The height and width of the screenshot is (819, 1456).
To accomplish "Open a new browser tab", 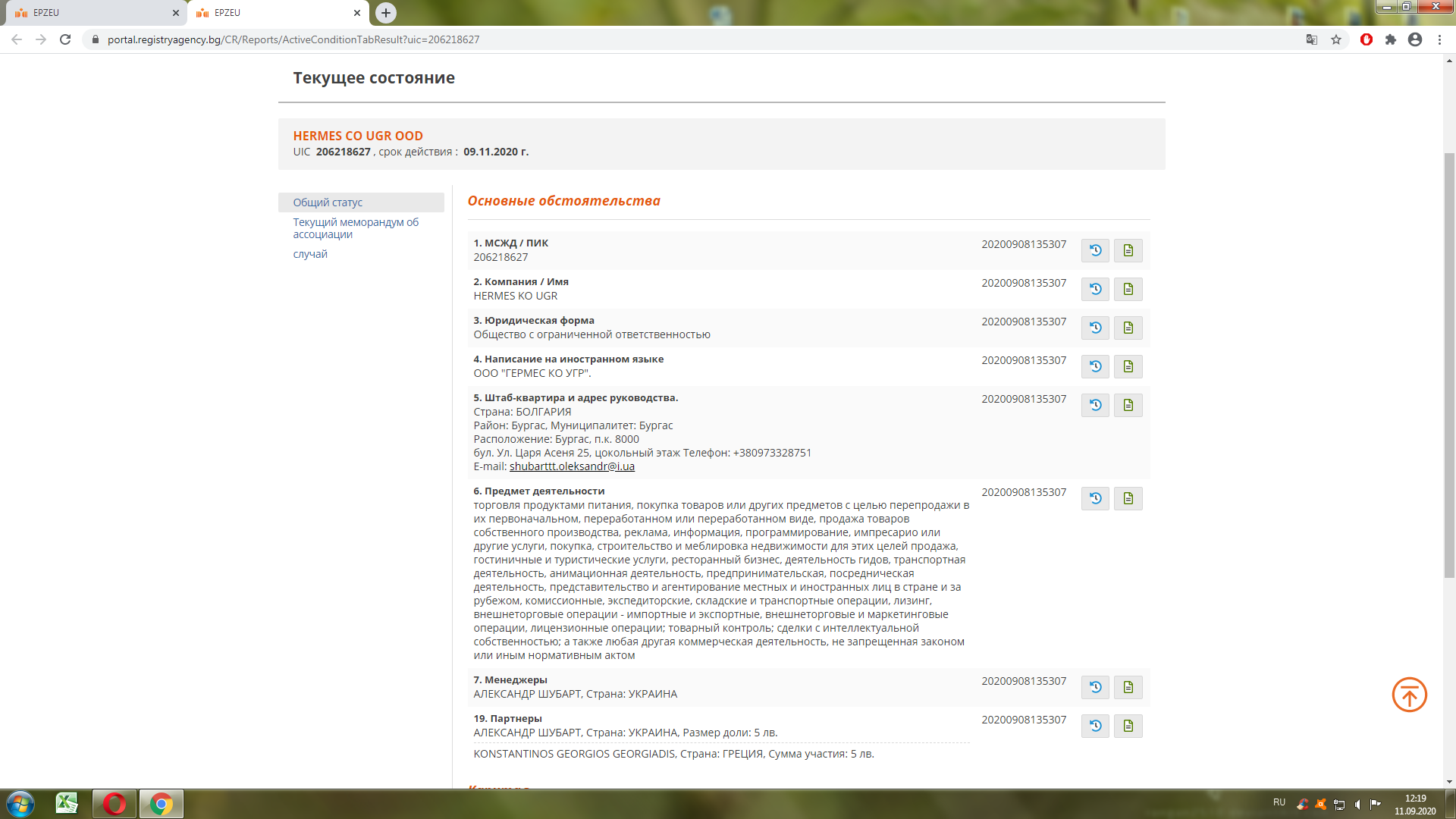I will point(386,13).
